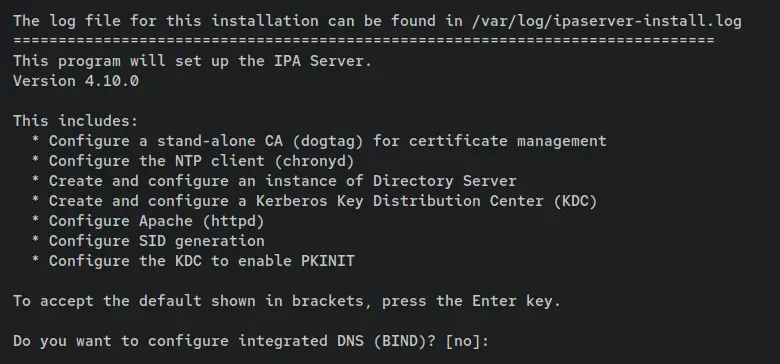Click the Configure Apache (httpd) line
This screenshot has height=364, width=780.
click(x=148, y=221)
